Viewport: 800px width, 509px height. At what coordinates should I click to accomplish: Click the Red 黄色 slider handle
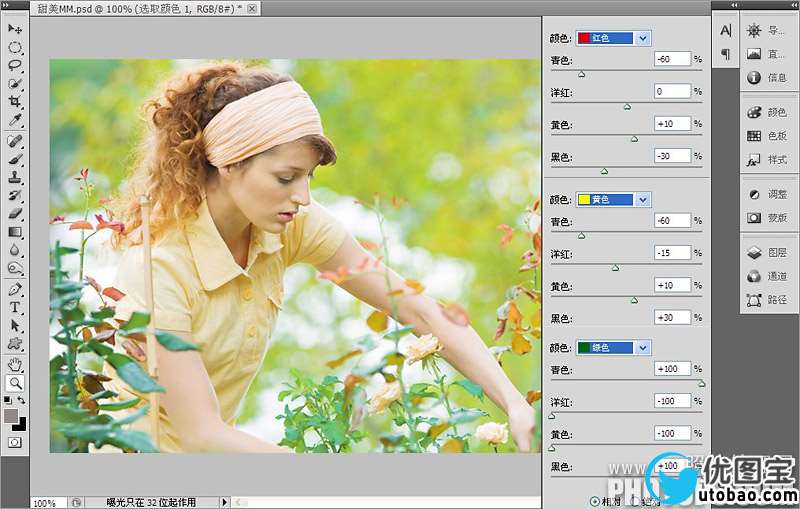point(634,139)
